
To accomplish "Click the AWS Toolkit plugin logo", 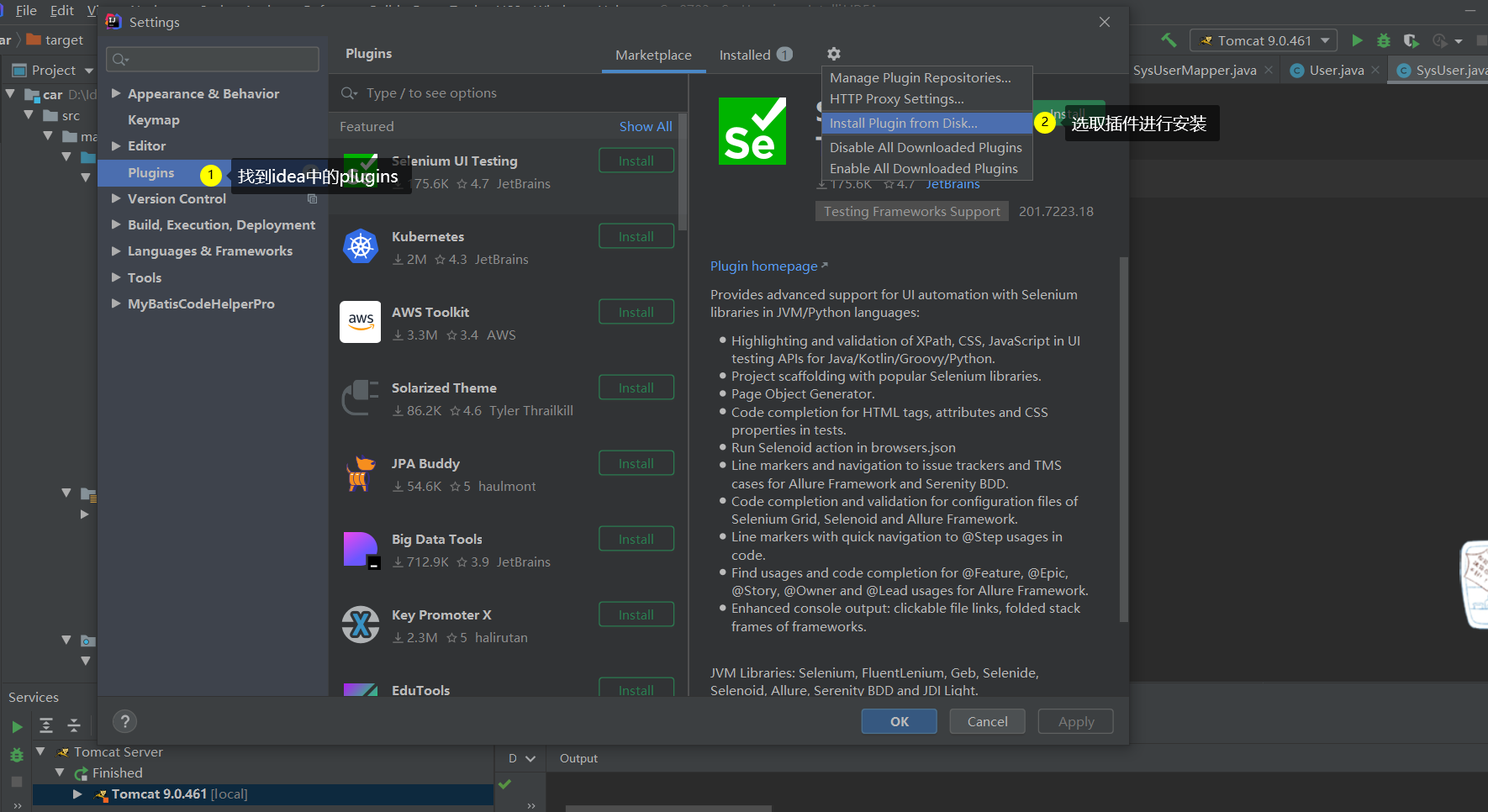I will (361, 322).
